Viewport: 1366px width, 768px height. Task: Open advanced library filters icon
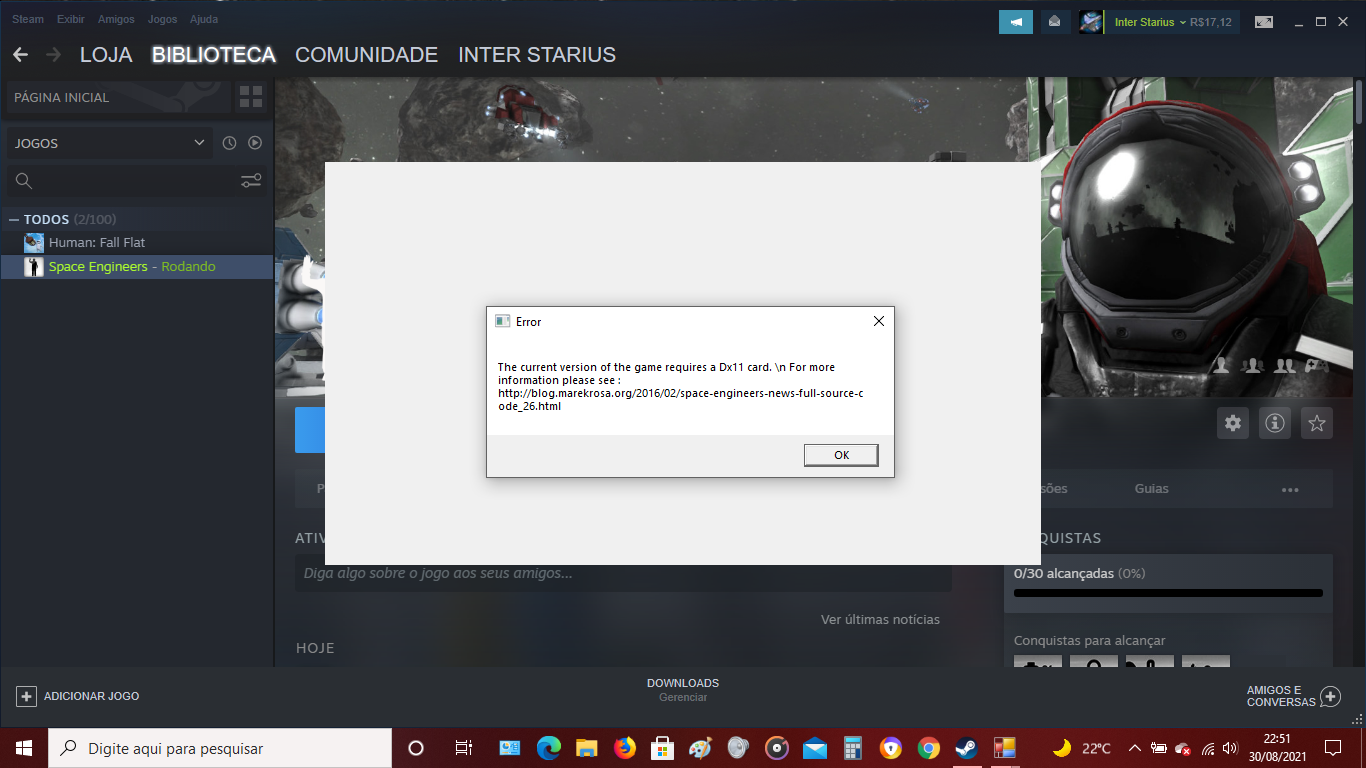point(251,181)
